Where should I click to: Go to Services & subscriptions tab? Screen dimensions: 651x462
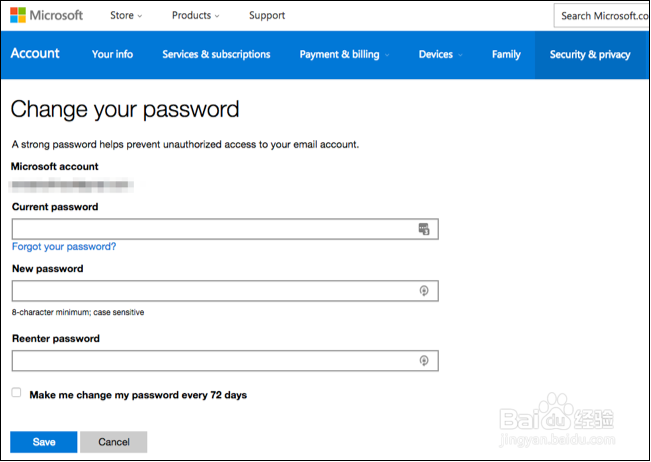216,54
